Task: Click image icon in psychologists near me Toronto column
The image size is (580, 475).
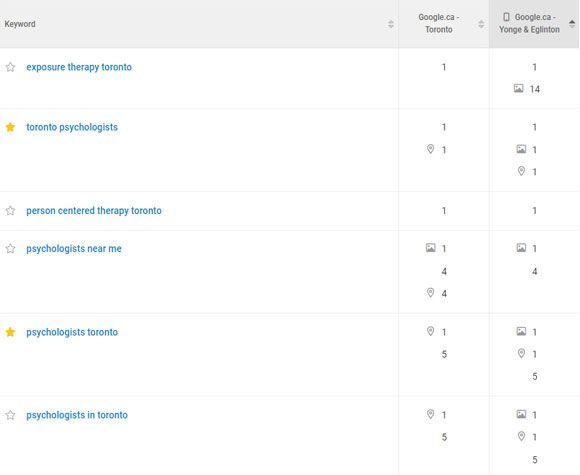Action: click(431, 248)
